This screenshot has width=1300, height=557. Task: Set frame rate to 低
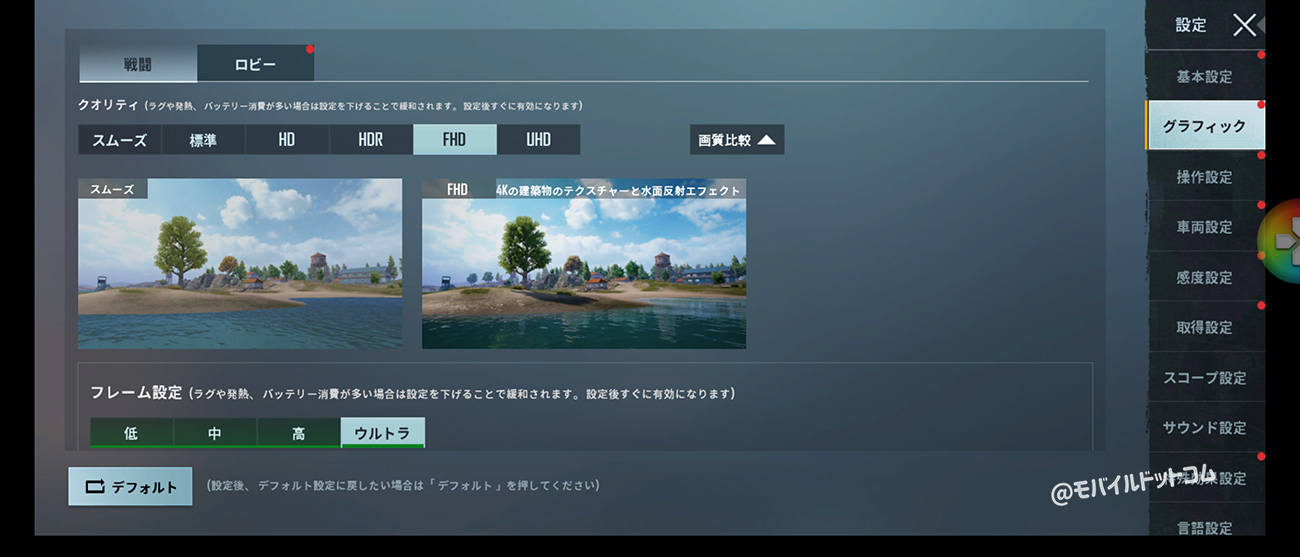pyautogui.click(x=131, y=433)
